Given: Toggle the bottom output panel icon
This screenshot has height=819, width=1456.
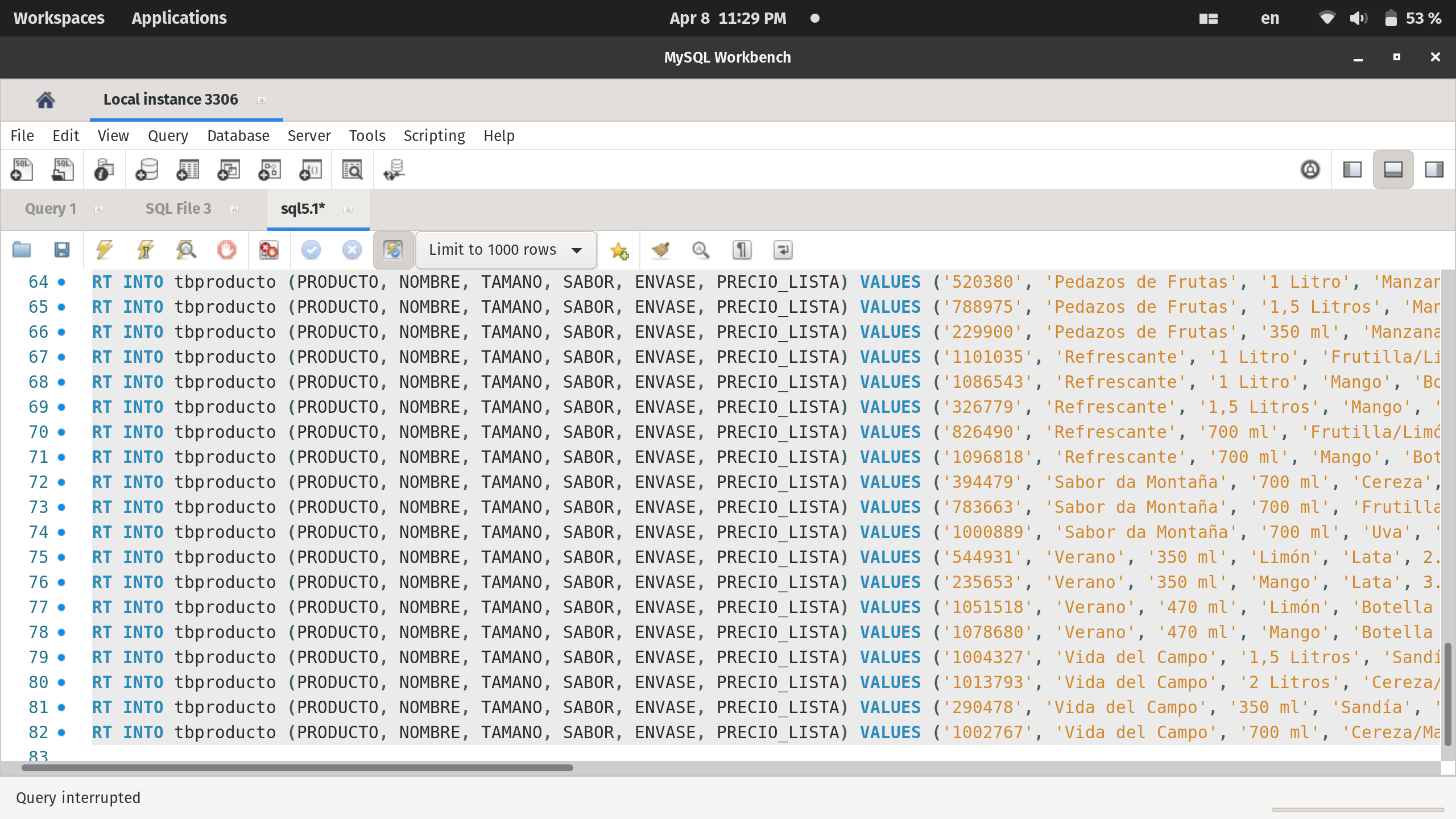Looking at the screenshot, I should (1393, 169).
